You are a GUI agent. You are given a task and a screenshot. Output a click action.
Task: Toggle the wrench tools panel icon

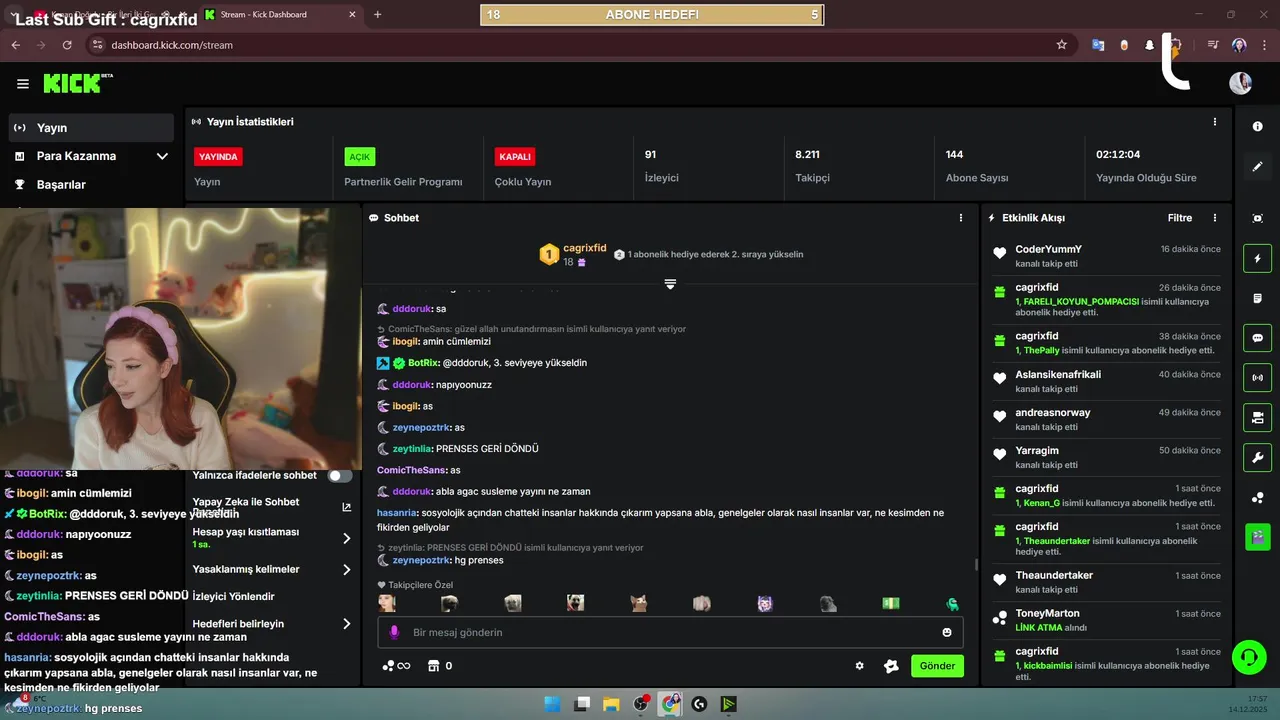(x=1257, y=458)
